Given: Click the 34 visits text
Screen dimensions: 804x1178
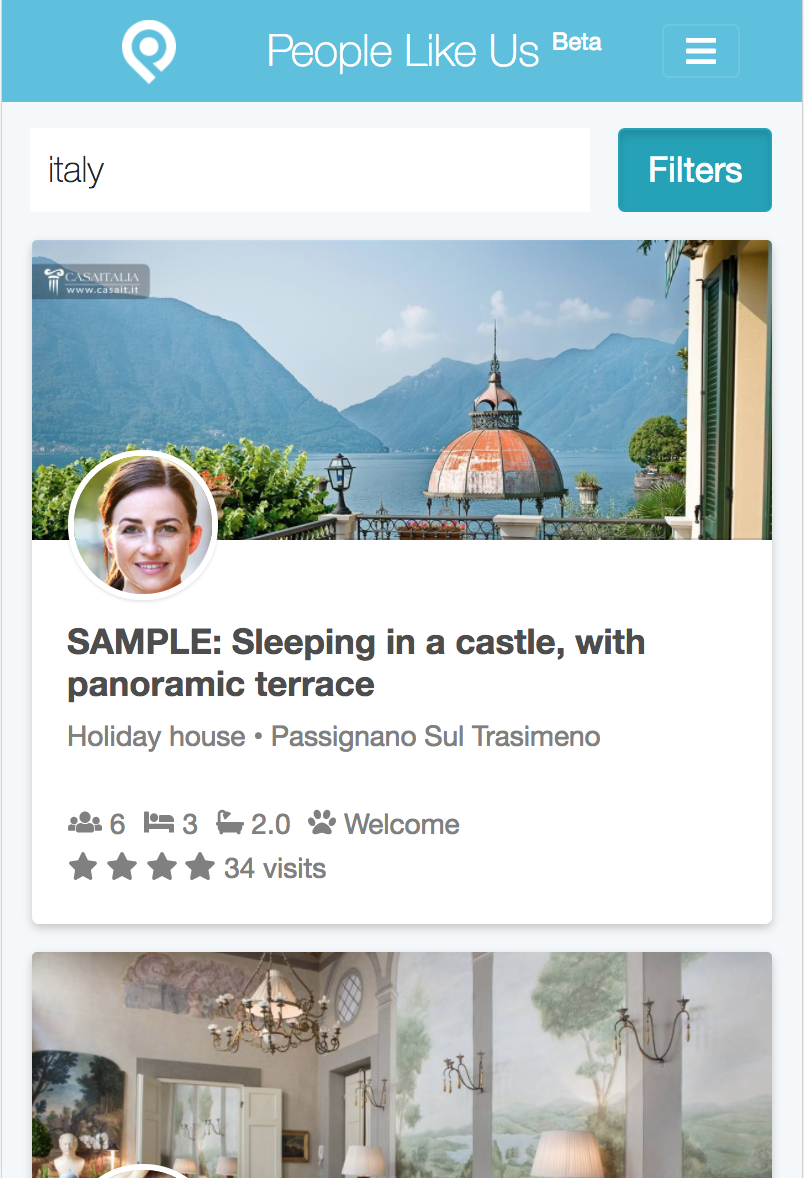Looking at the screenshot, I should point(275,868).
